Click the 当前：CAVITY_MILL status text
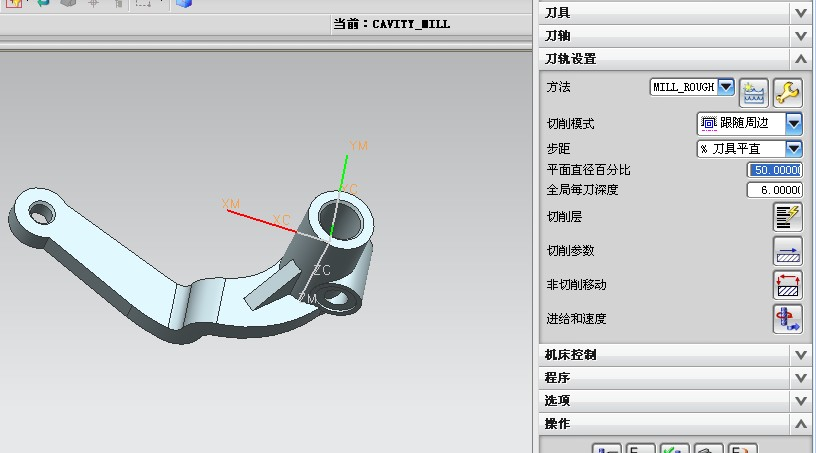 coord(391,24)
